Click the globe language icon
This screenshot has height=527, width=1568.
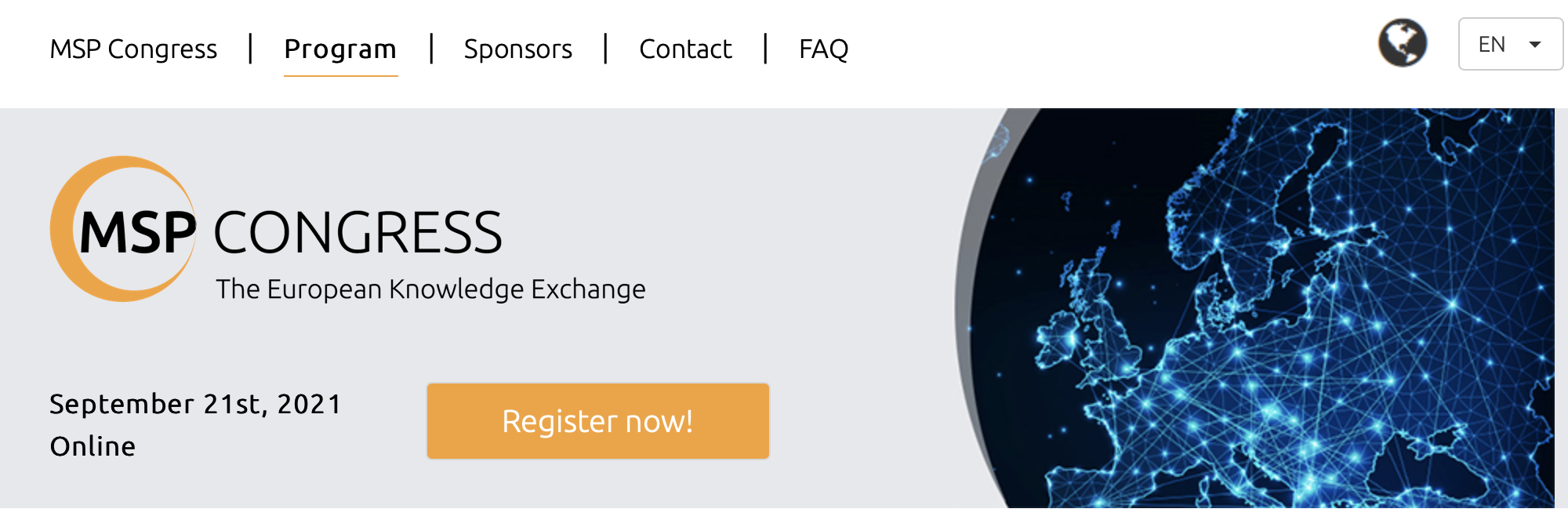(x=1403, y=43)
